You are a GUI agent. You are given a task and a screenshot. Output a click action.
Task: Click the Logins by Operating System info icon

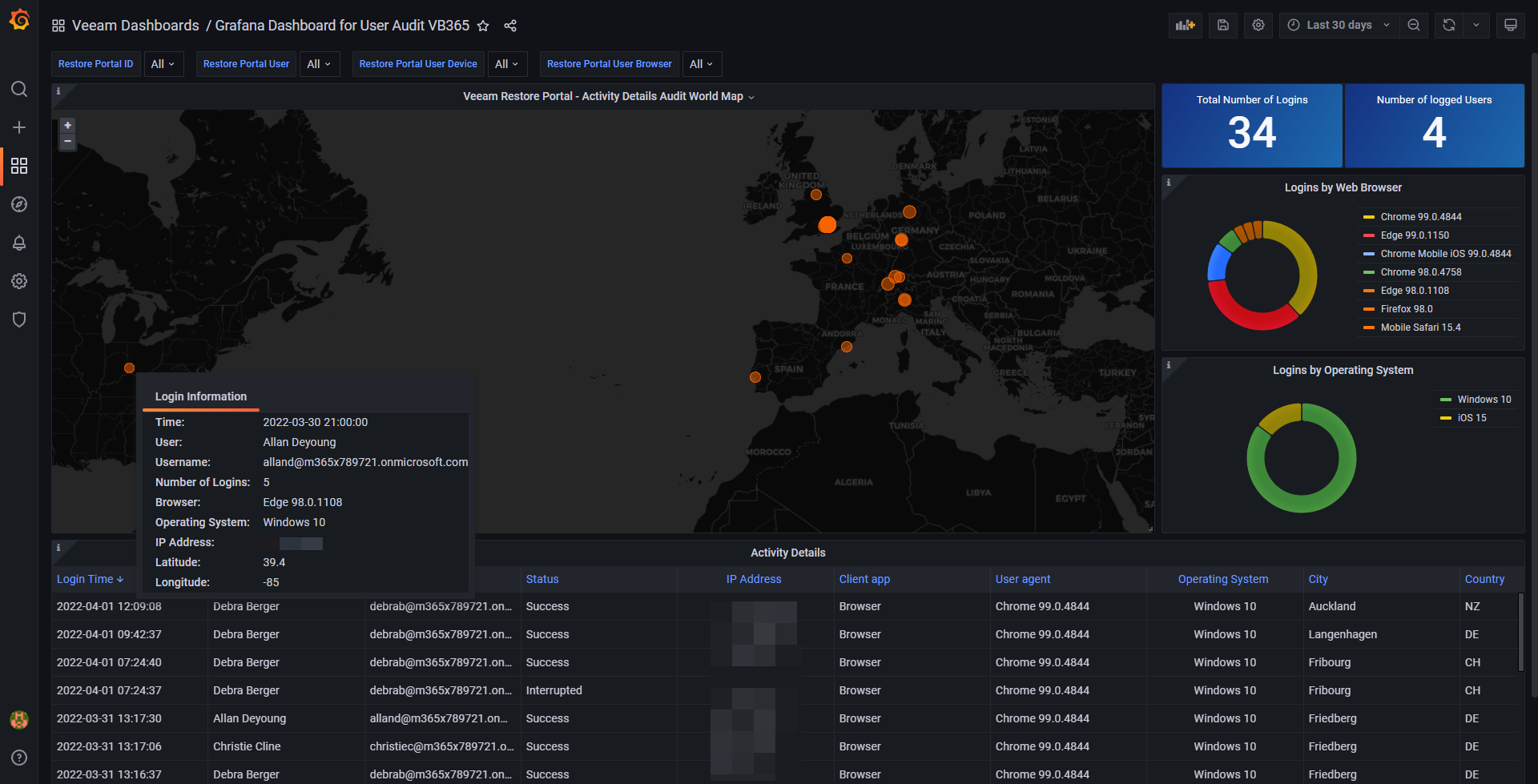(x=1168, y=365)
